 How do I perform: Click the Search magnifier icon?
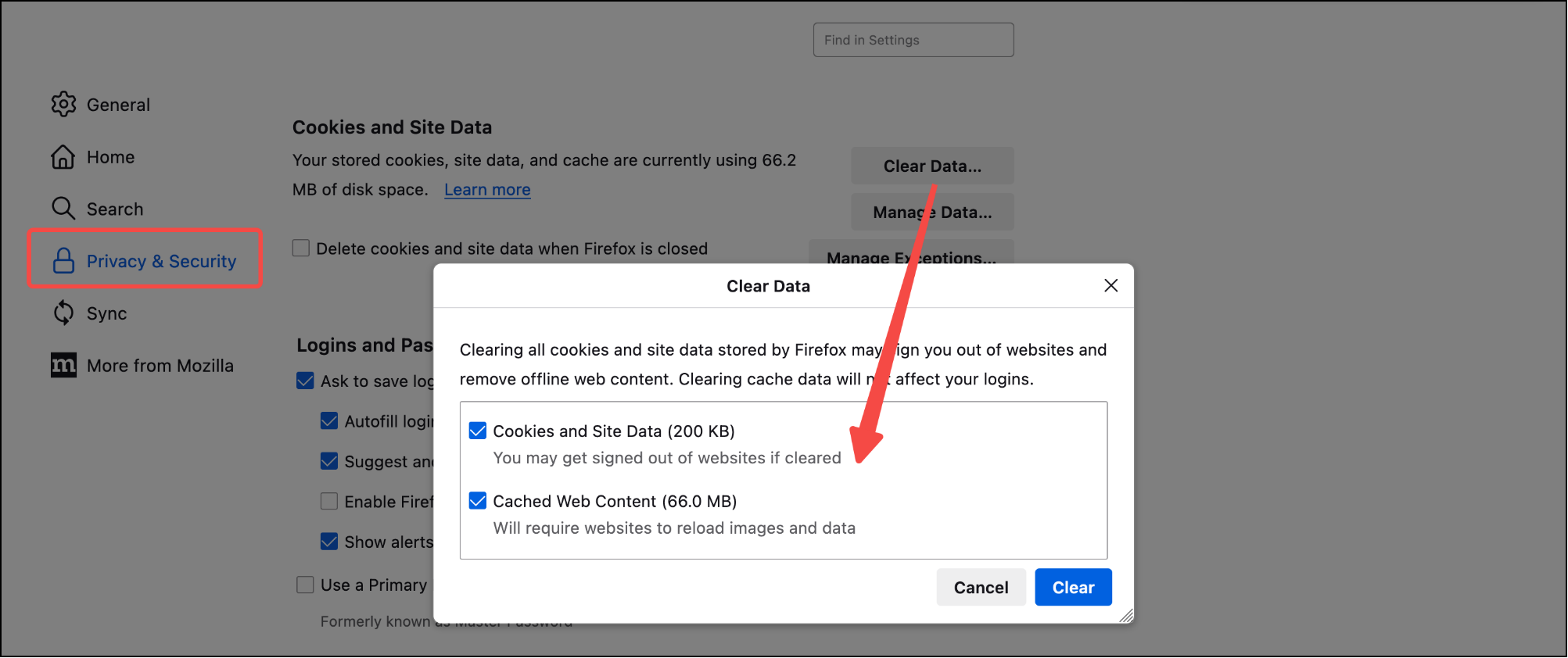63,209
